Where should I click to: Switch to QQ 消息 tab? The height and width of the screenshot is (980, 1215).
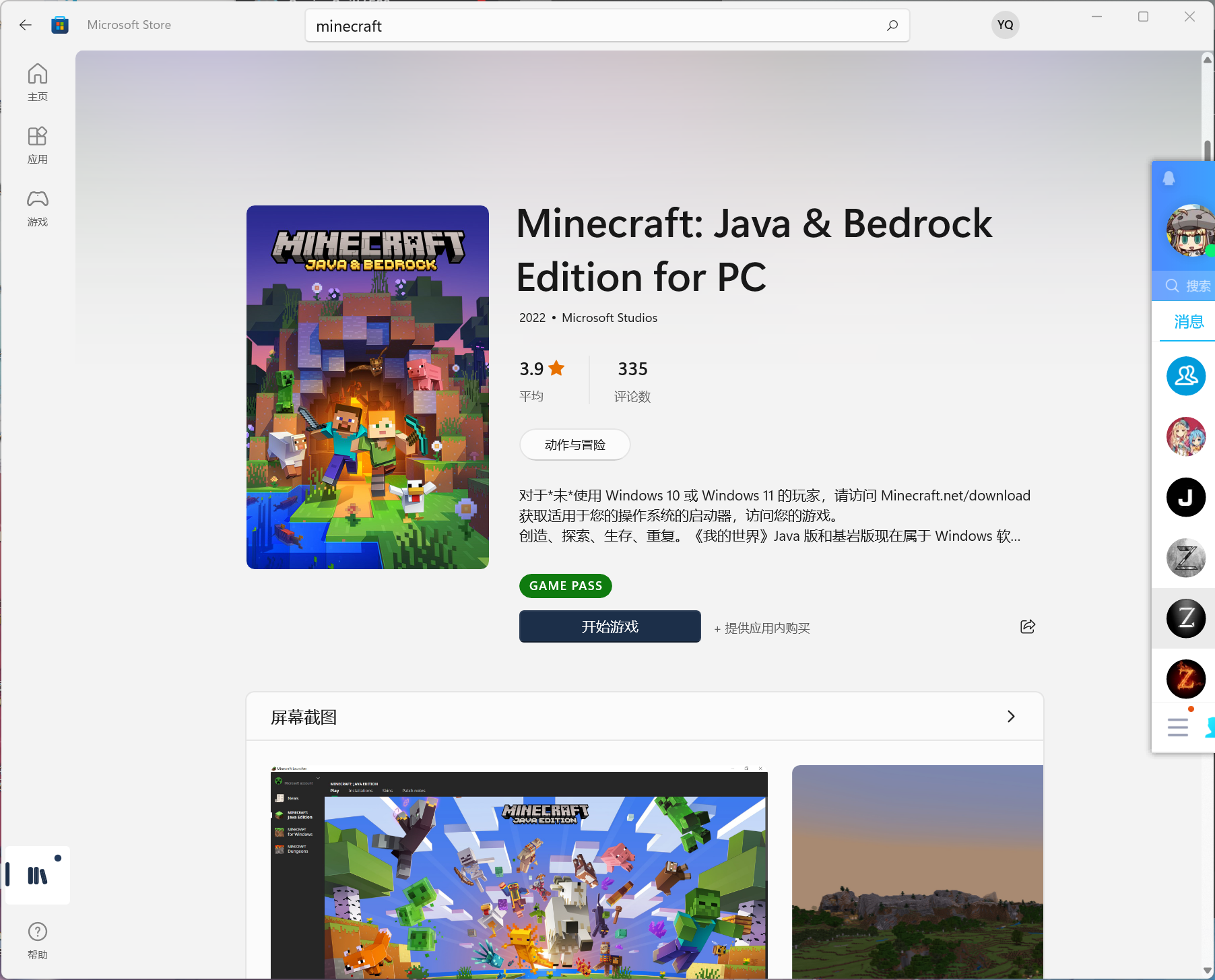pyautogui.click(x=1189, y=322)
